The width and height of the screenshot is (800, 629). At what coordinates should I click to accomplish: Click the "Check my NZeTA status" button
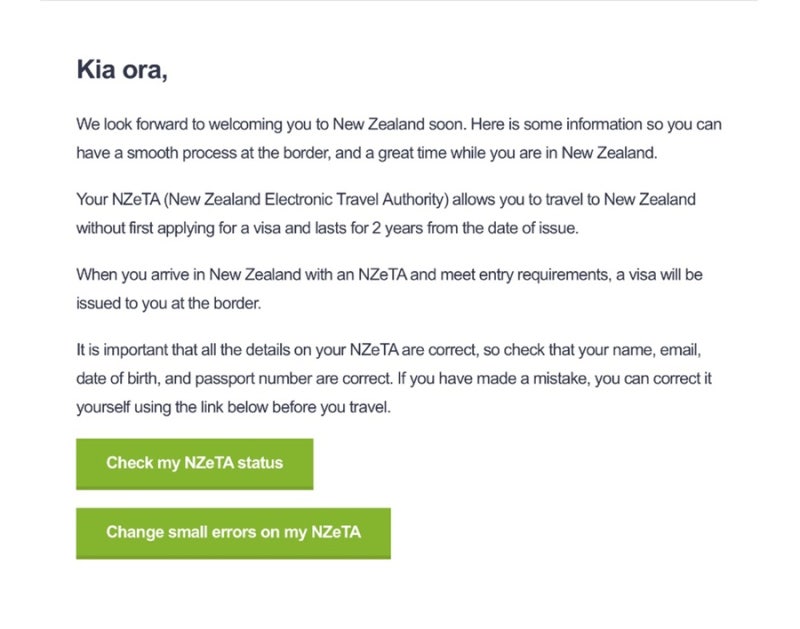point(194,463)
